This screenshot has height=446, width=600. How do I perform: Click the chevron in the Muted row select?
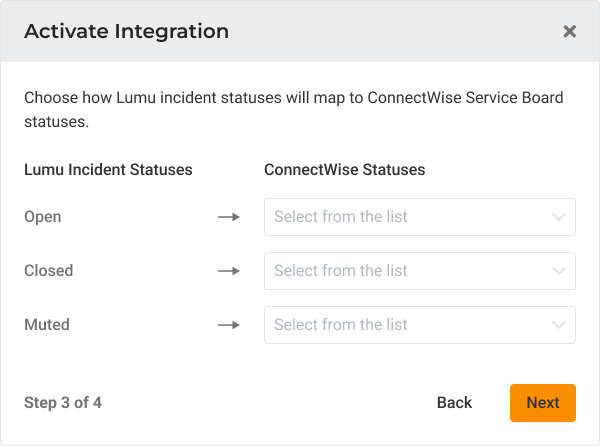pos(559,325)
